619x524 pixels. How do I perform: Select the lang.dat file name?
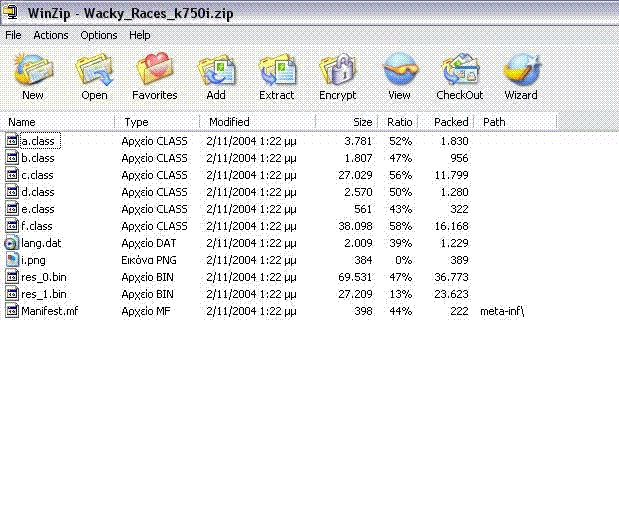[41, 243]
